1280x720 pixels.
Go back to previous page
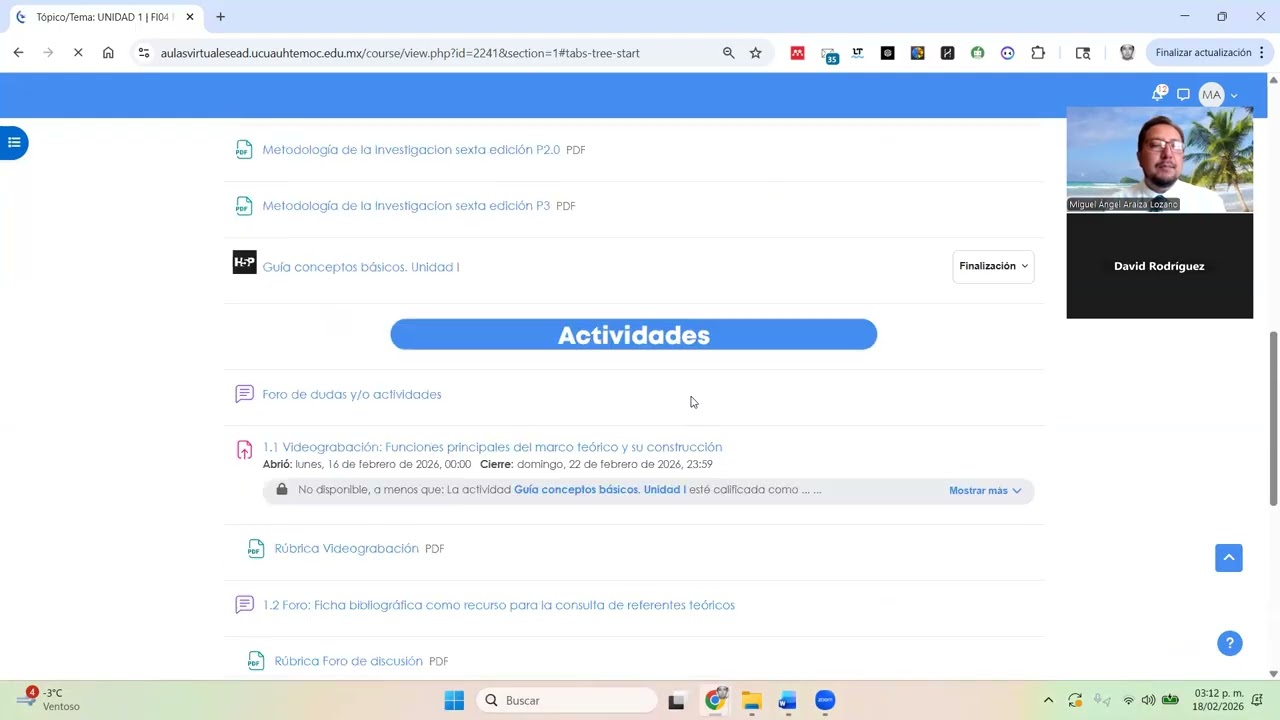pyautogui.click(x=18, y=53)
